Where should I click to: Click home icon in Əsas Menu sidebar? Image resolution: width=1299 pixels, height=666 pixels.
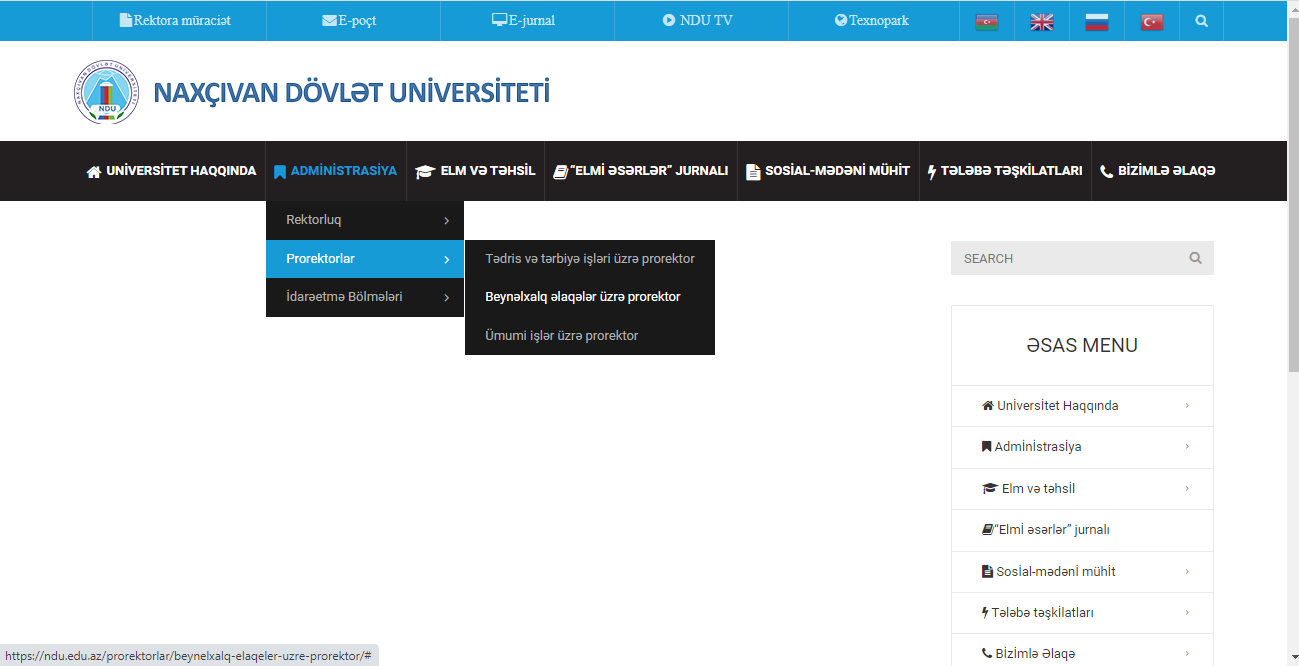point(988,406)
